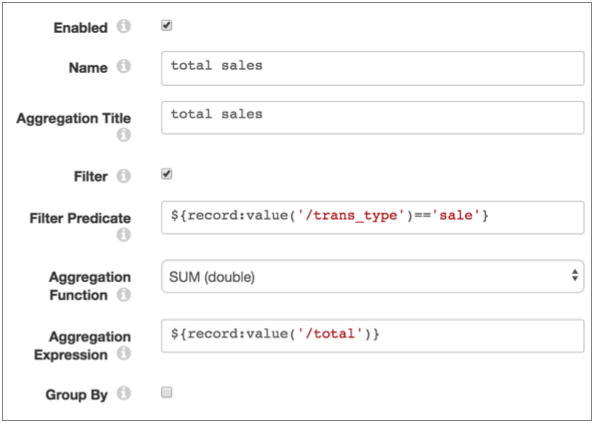Uncheck the Enabled checkbox
The height and width of the screenshot is (423, 593).
166,26
